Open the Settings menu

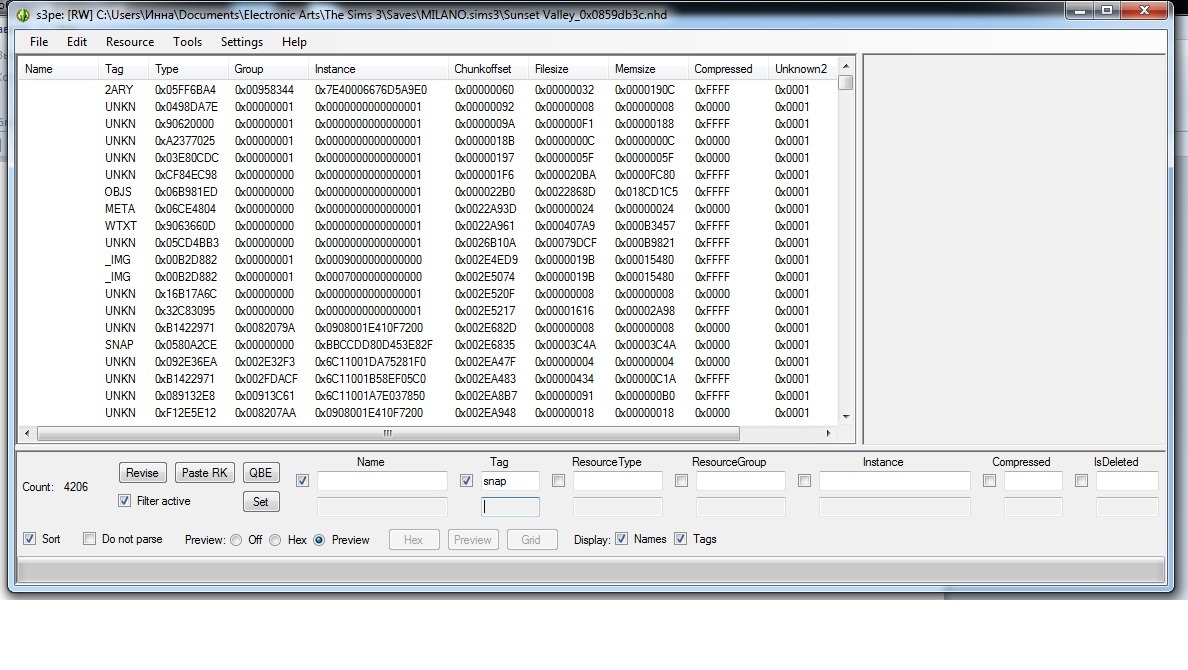click(242, 42)
